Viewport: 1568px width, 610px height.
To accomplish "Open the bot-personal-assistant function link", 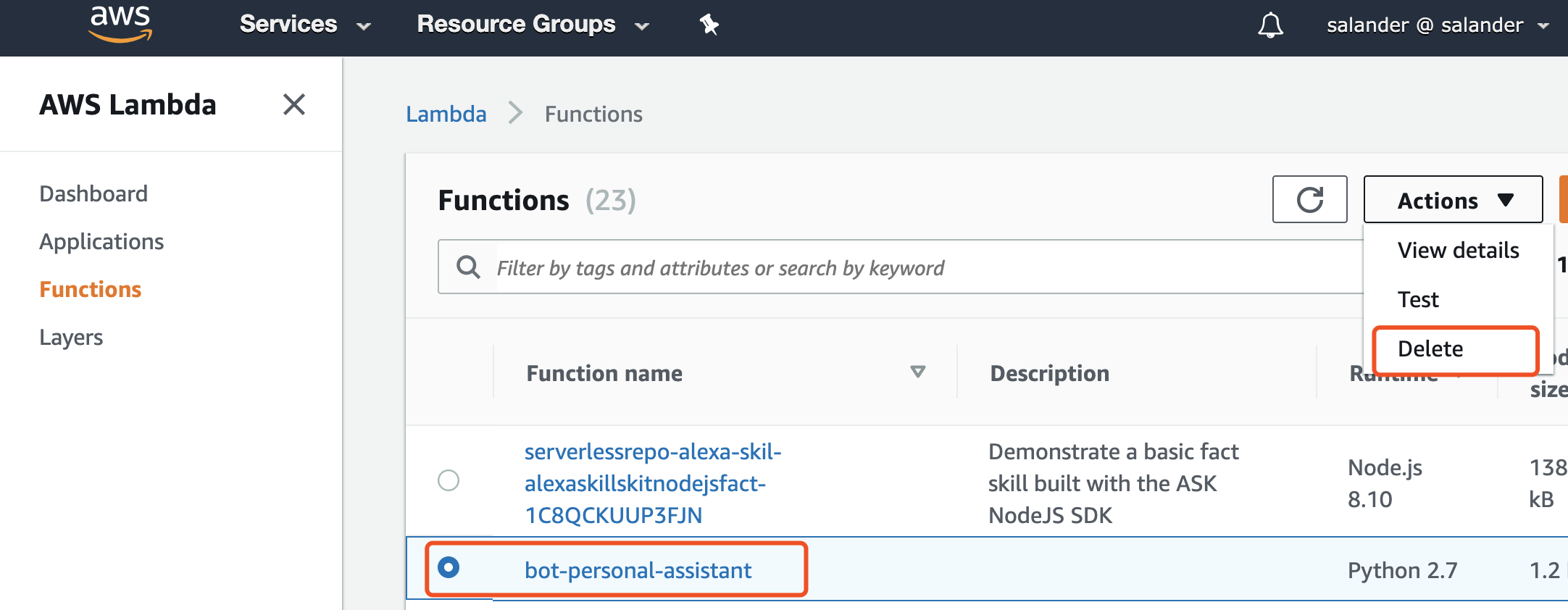I will pos(638,571).
